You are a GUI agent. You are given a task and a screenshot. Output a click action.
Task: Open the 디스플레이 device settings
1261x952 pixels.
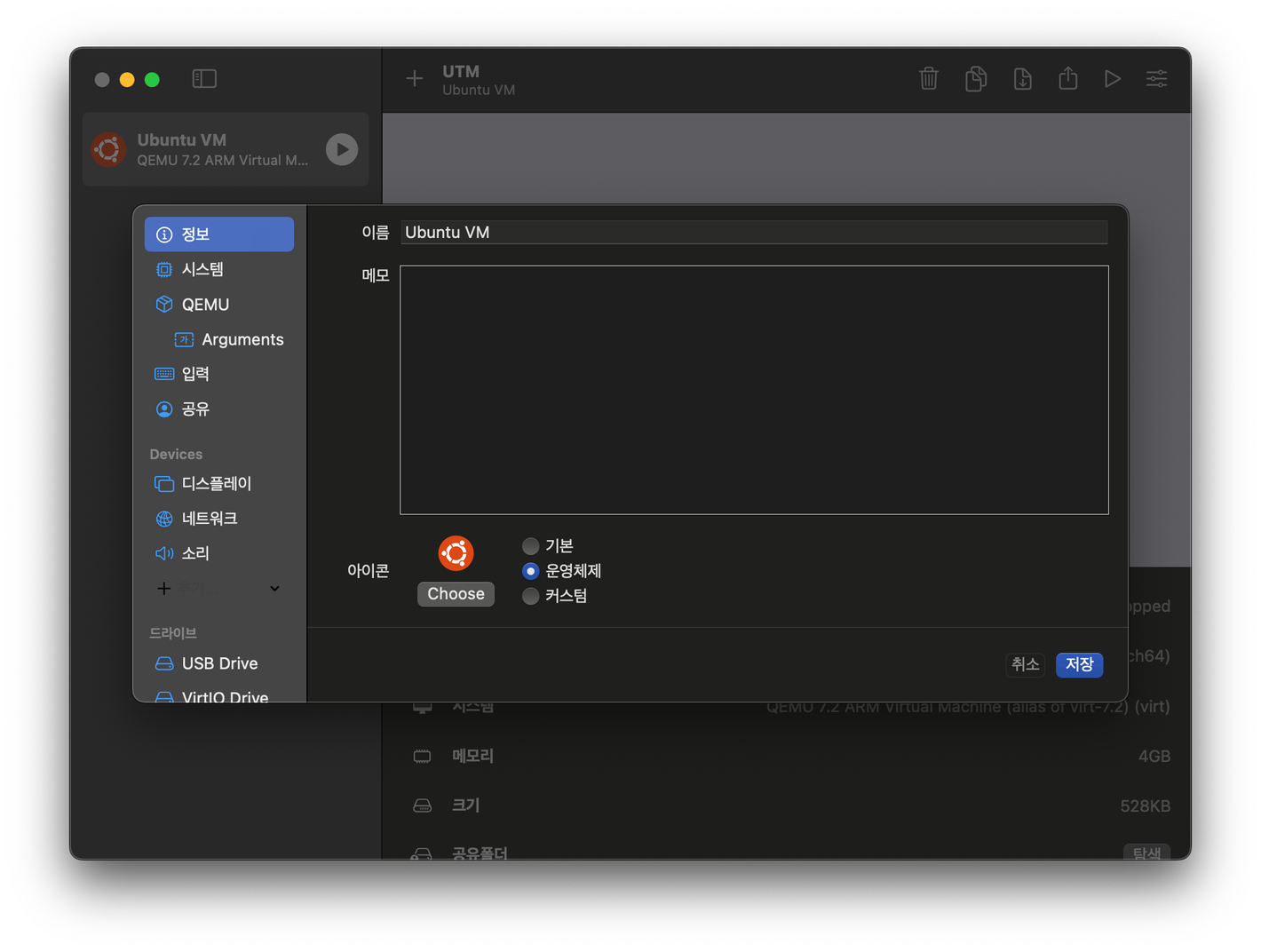click(x=219, y=484)
